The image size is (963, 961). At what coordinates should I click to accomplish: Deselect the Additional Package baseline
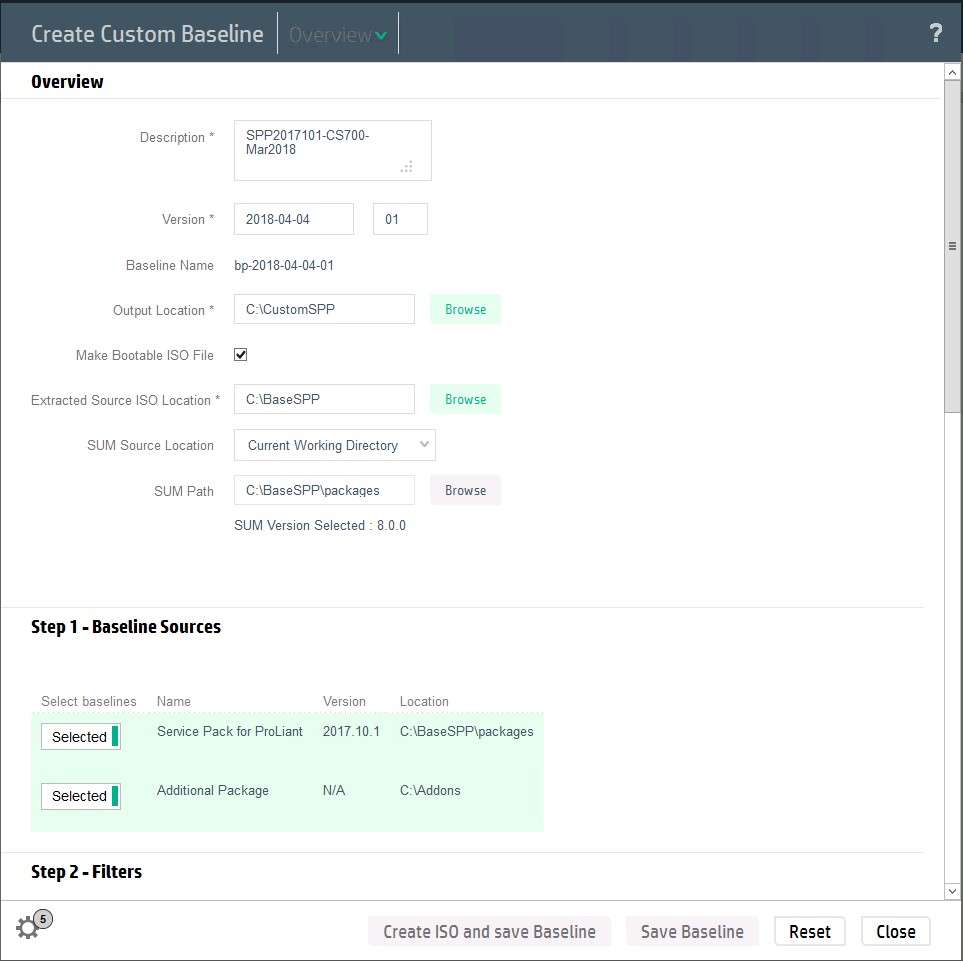80,796
